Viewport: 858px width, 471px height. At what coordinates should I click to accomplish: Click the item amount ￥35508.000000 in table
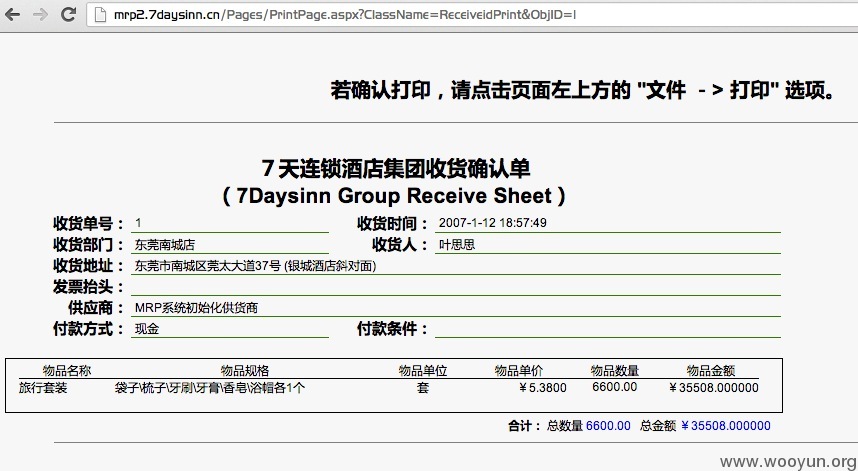pyautogui.click(x=714, y=388)
